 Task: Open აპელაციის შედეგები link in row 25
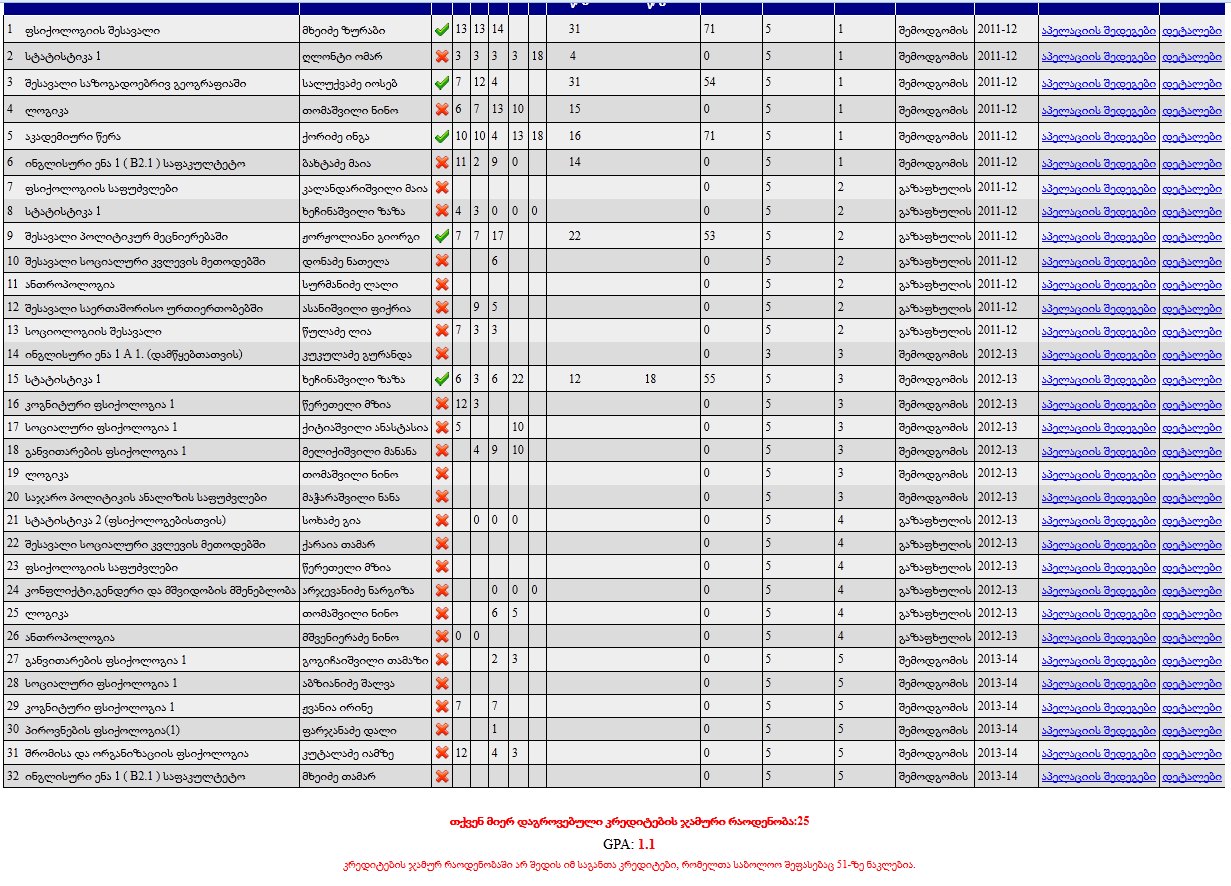pyautogui.click(x=1098, y=615)
